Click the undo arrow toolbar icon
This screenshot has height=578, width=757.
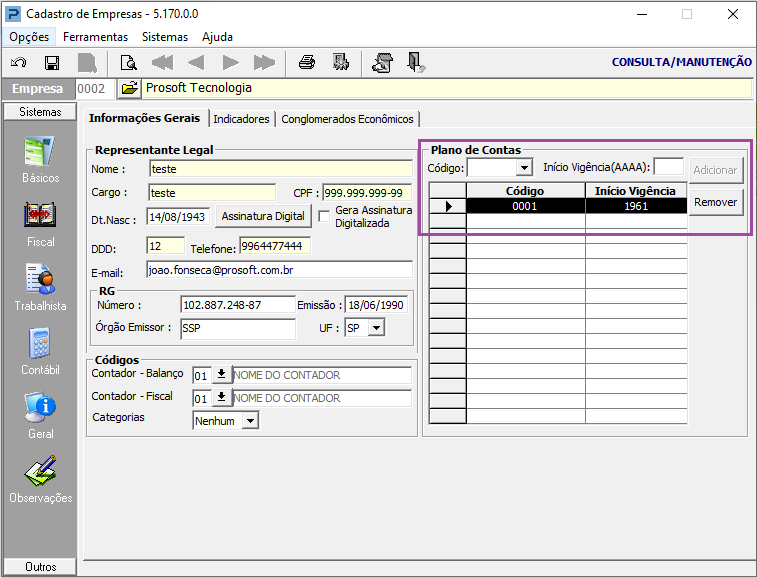(x=19, y=63)
